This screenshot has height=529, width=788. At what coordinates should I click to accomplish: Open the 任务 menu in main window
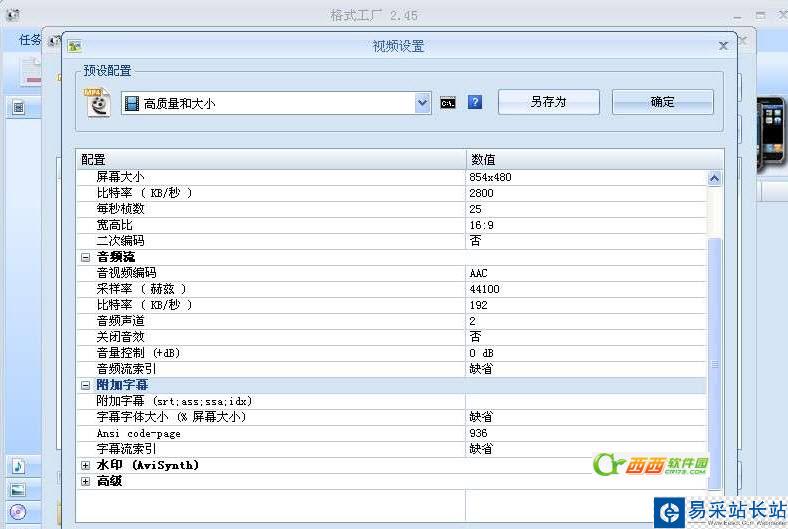click(x=29, y=40)
